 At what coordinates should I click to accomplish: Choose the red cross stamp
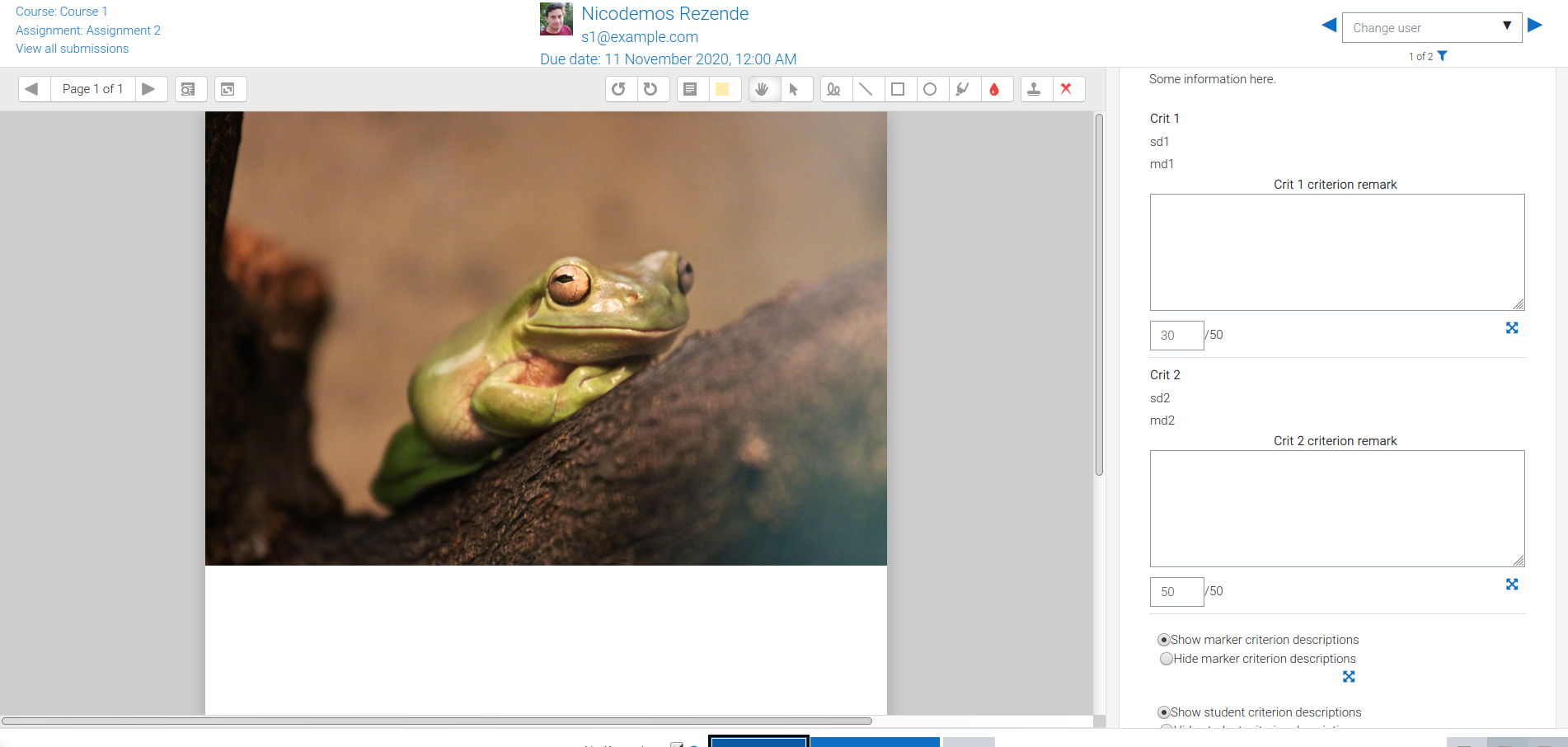click(x=1068, y=89)
